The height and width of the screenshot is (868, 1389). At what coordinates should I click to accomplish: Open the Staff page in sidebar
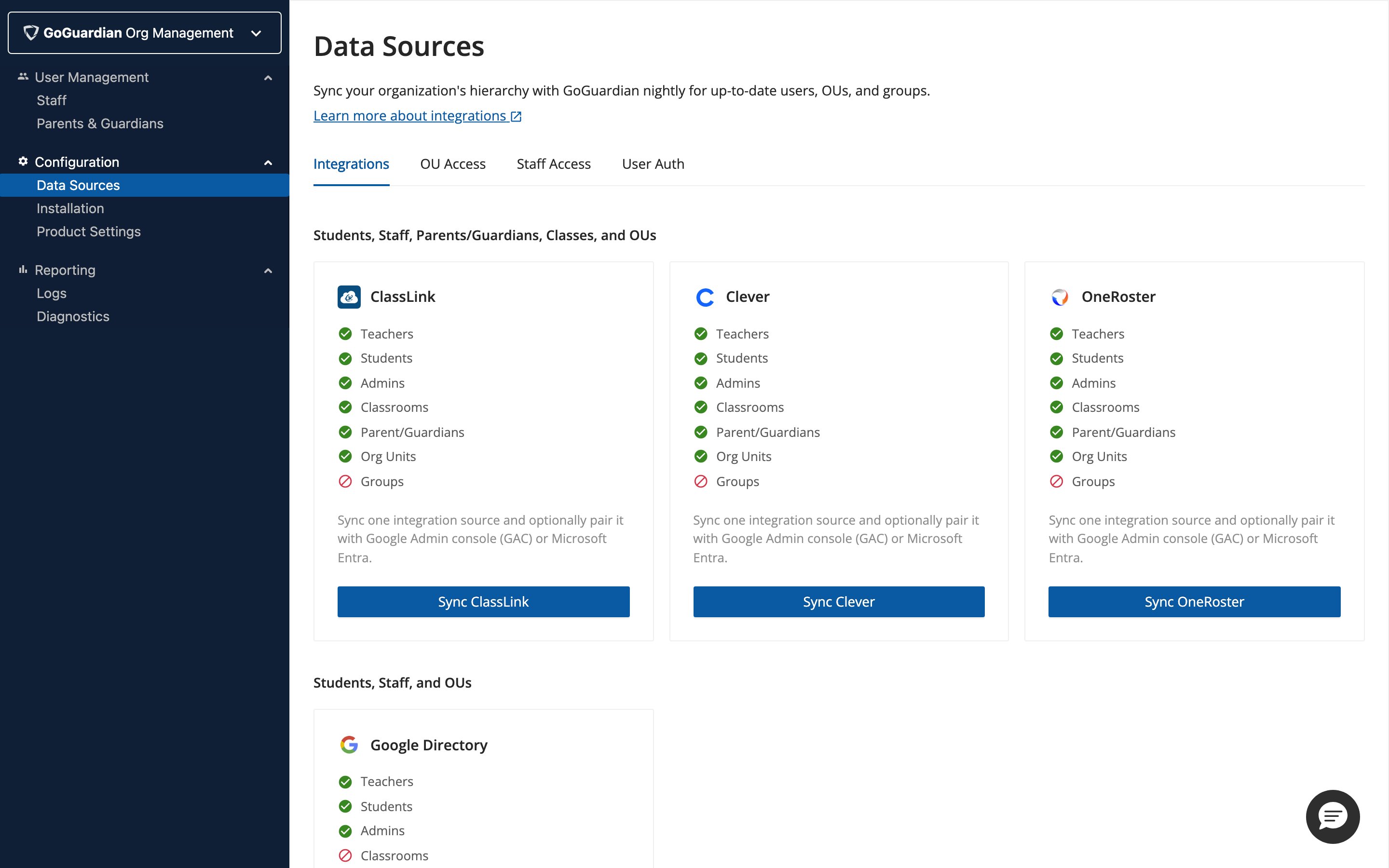point(52,100)
